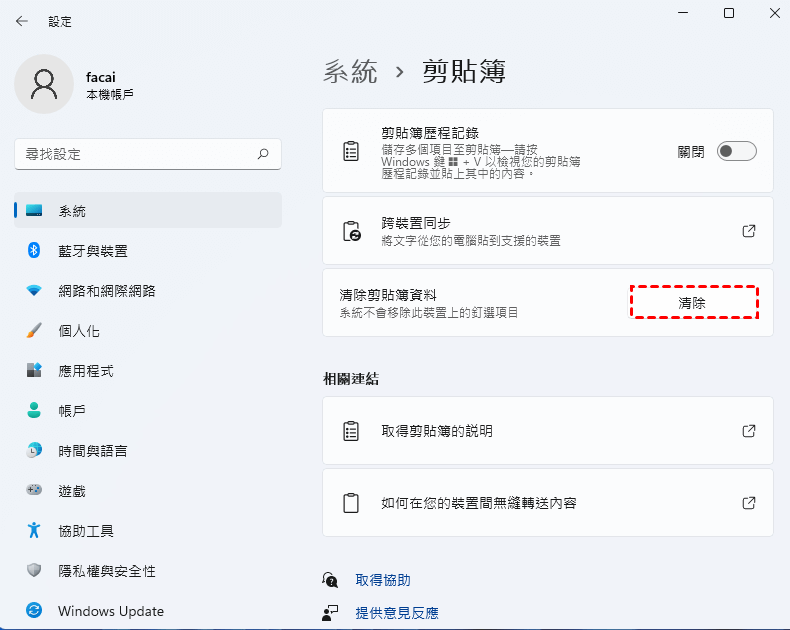Select 應用程式 in the sidebar
The image size is (790, 630).
[86, 371]
